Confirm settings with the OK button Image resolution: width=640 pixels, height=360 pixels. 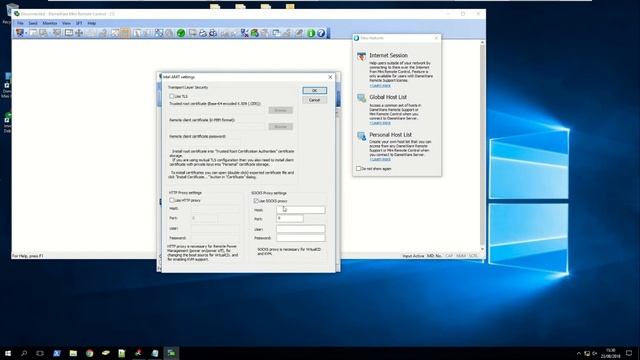pos(314,90)
